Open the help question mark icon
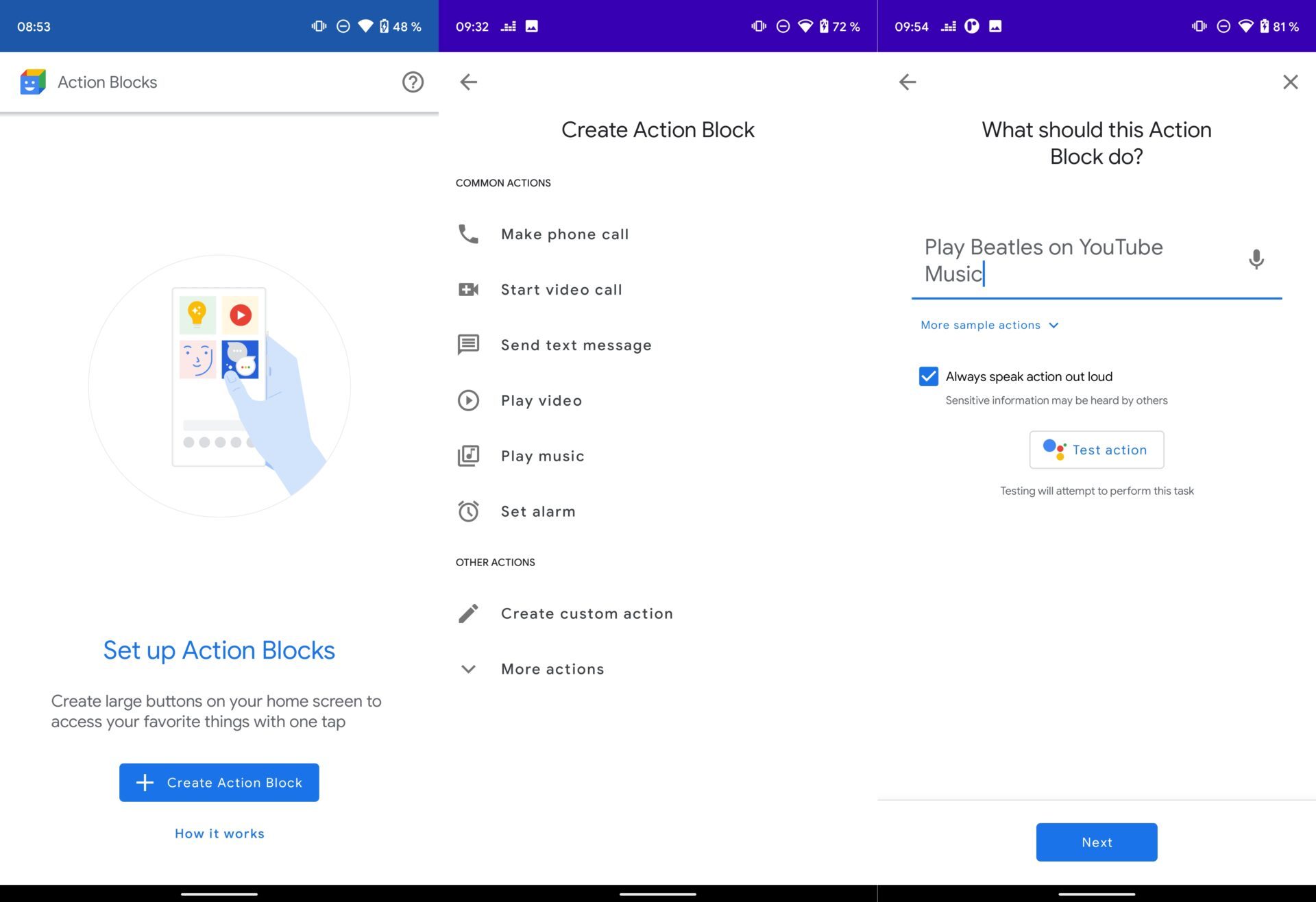 click(x=413, y=82)
